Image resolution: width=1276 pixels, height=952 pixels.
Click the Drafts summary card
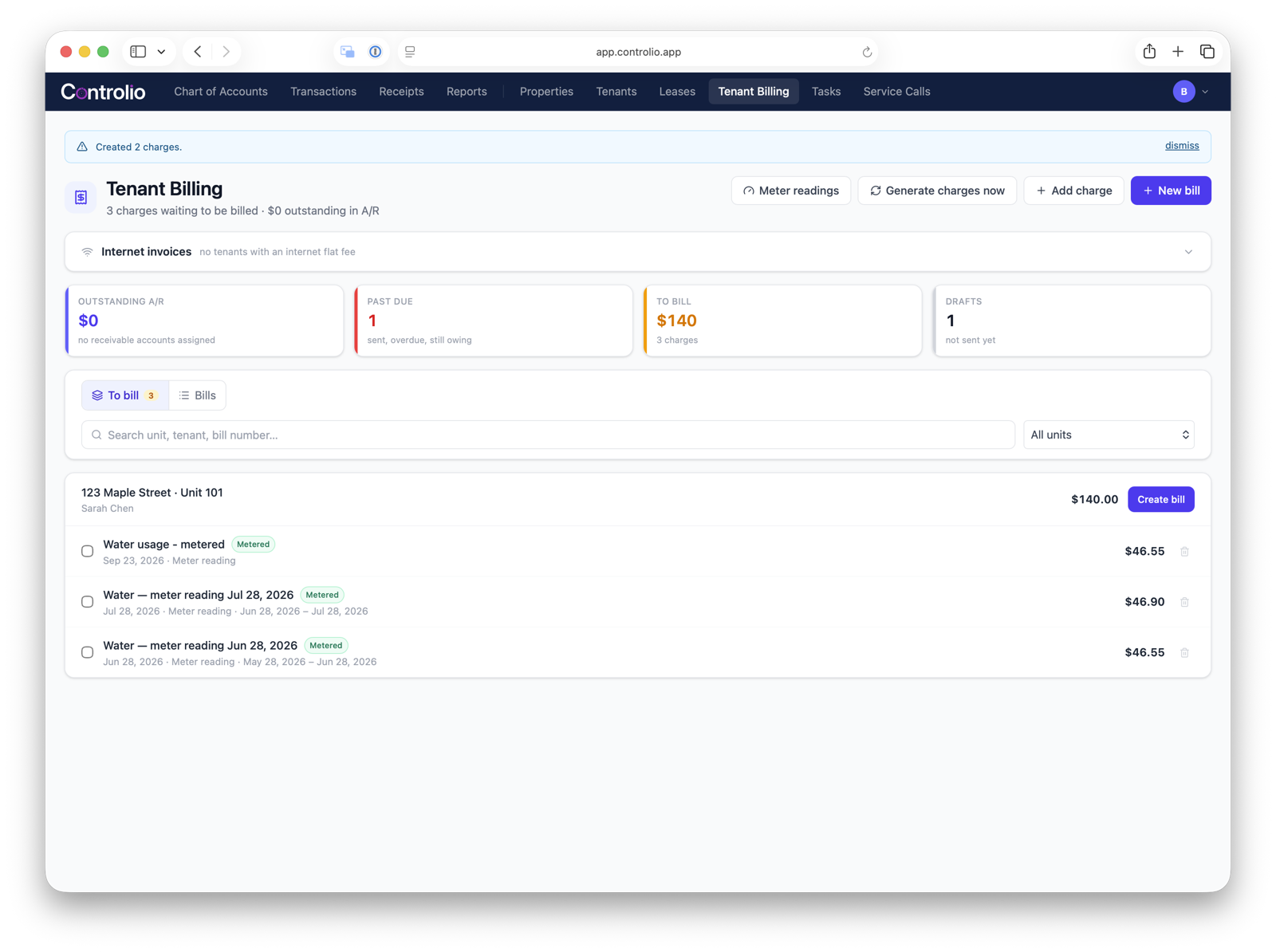click(1072, 321)
